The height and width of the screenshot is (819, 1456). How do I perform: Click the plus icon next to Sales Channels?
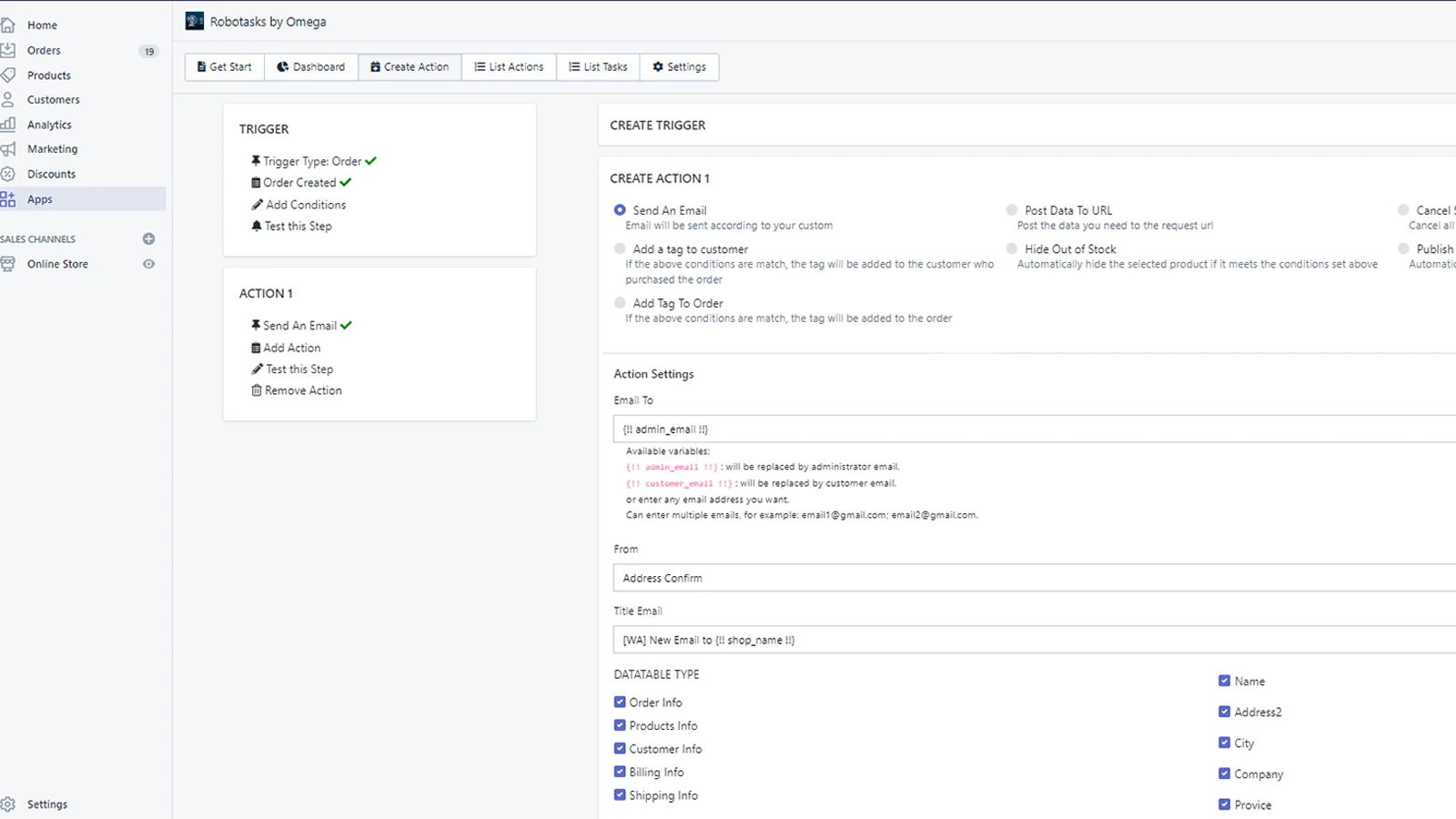[148, 238]
